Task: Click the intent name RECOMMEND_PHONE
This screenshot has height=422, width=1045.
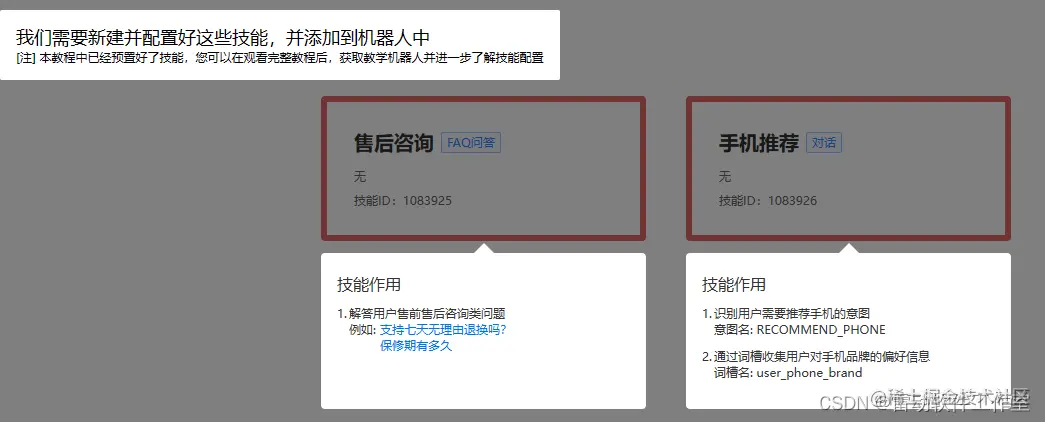Action: point(821,330)
